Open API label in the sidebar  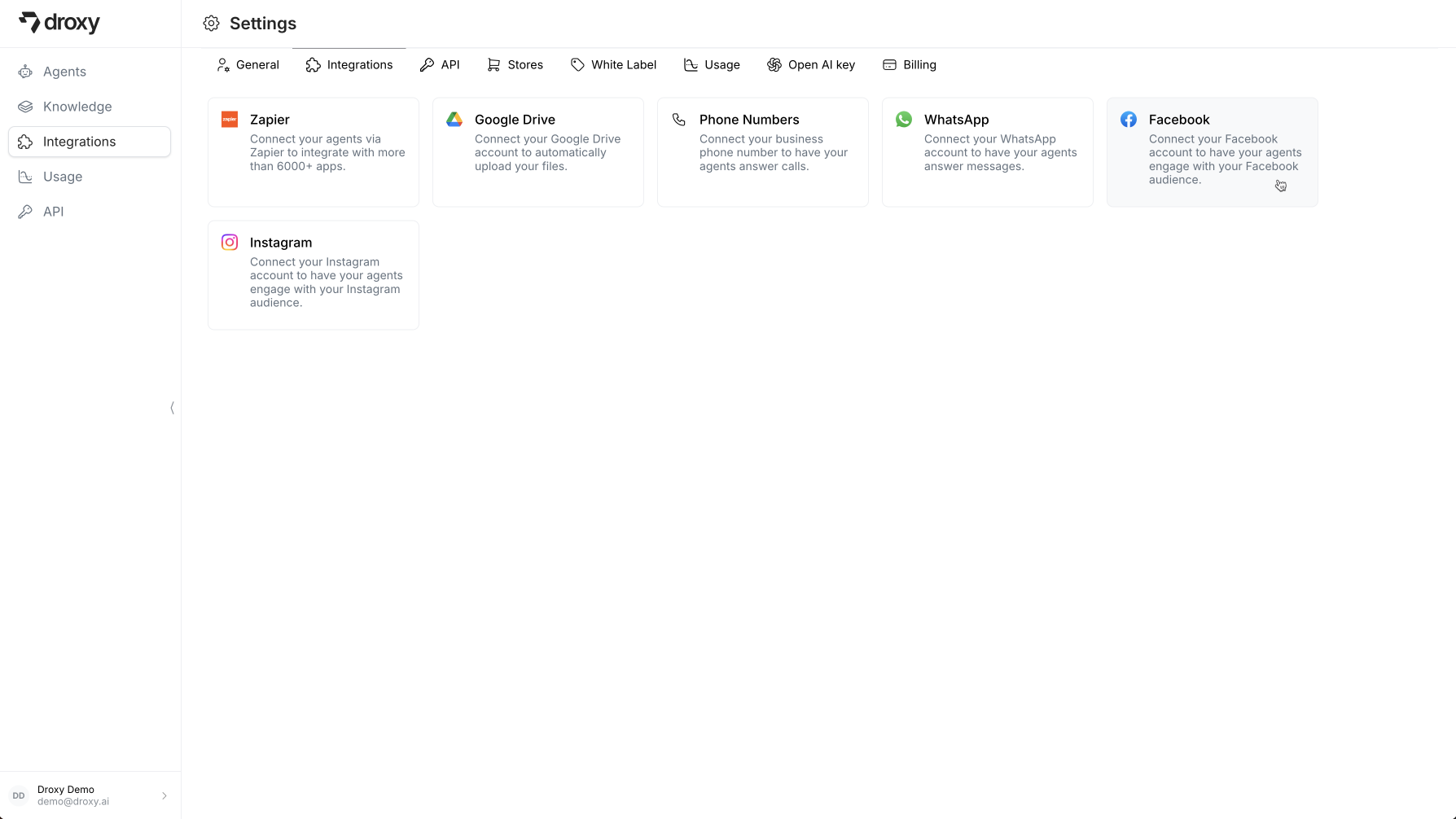pos(53,212)
